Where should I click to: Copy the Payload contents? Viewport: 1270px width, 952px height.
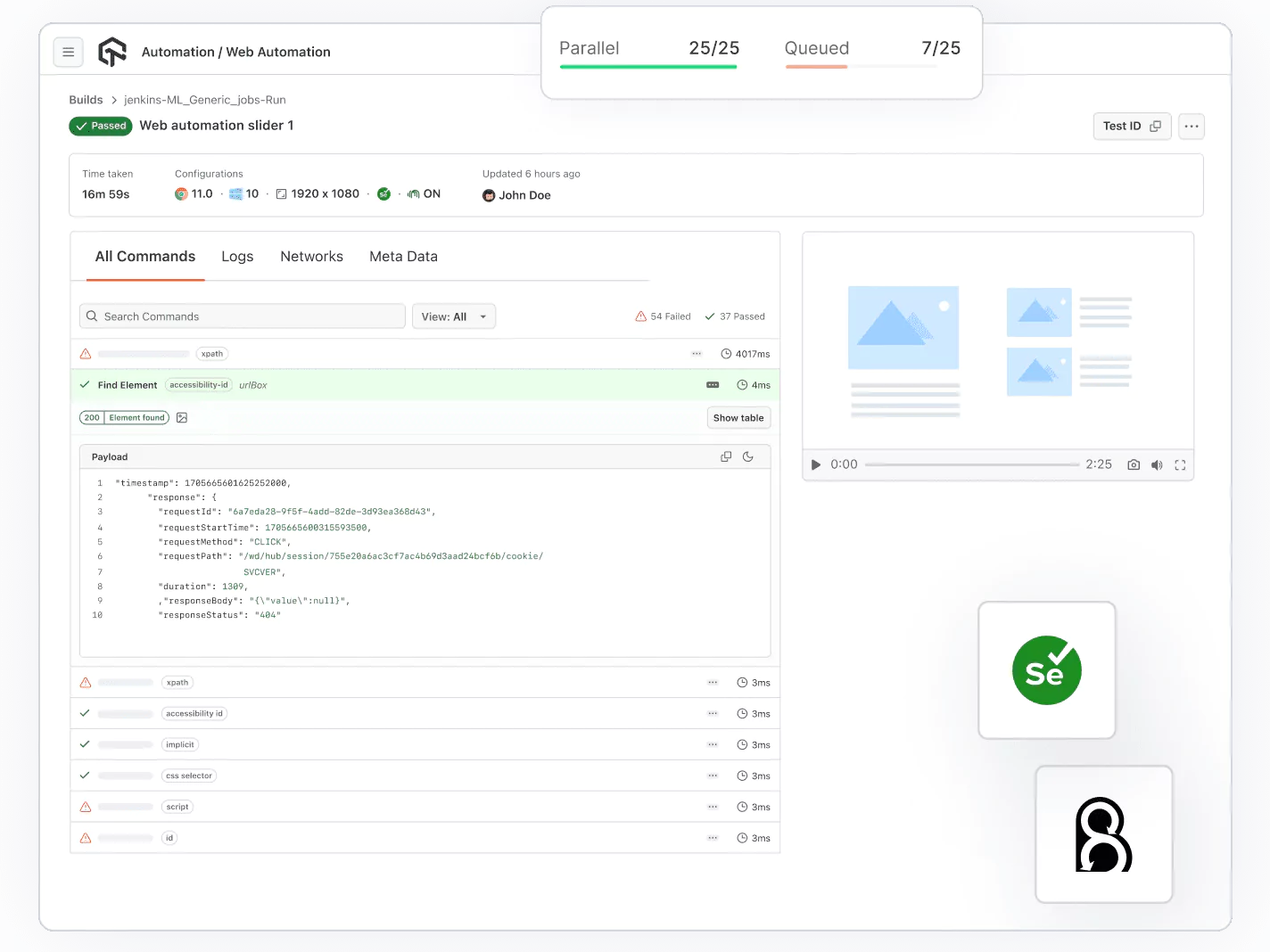(x=725, y=455)
